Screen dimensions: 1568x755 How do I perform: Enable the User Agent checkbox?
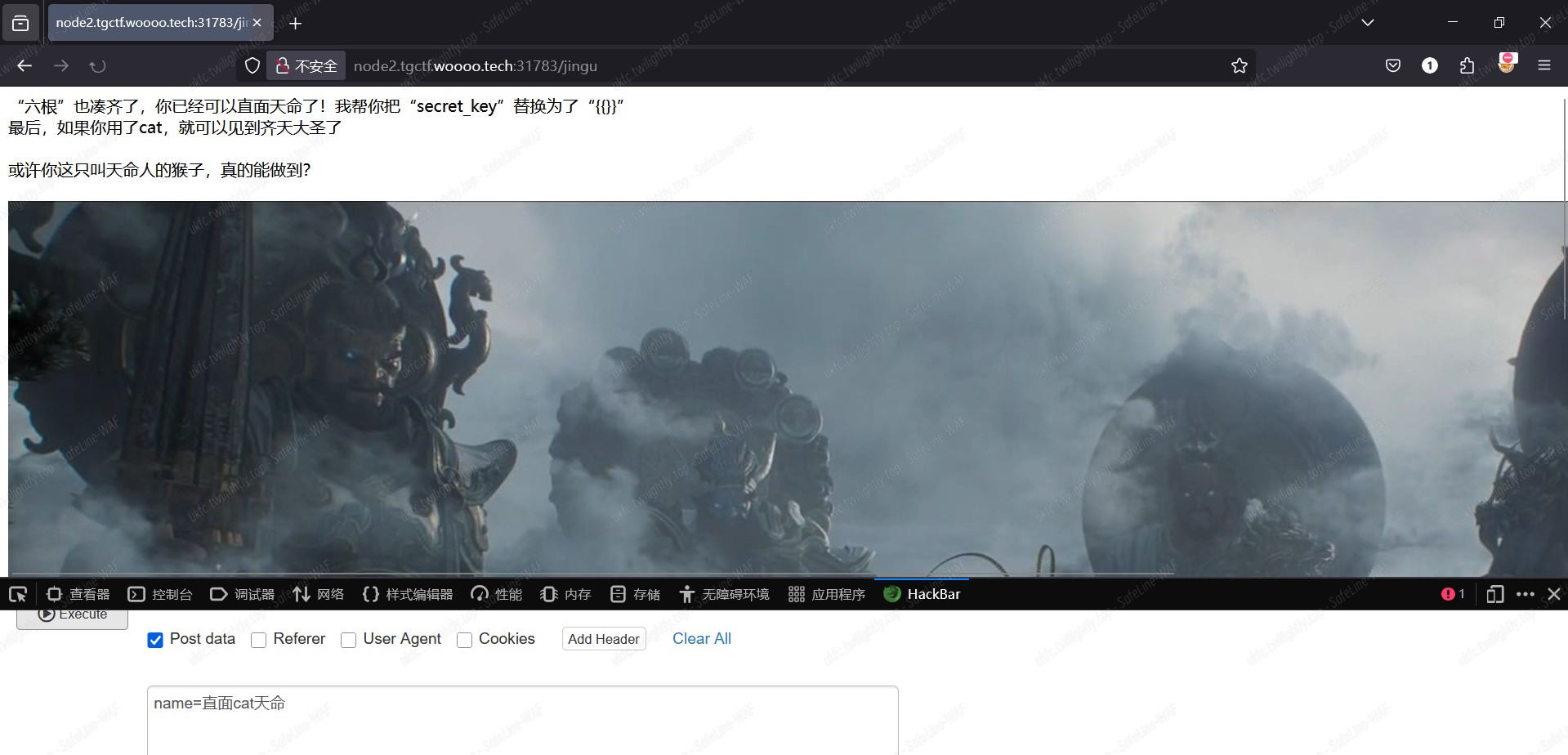[x=349, y=640]
